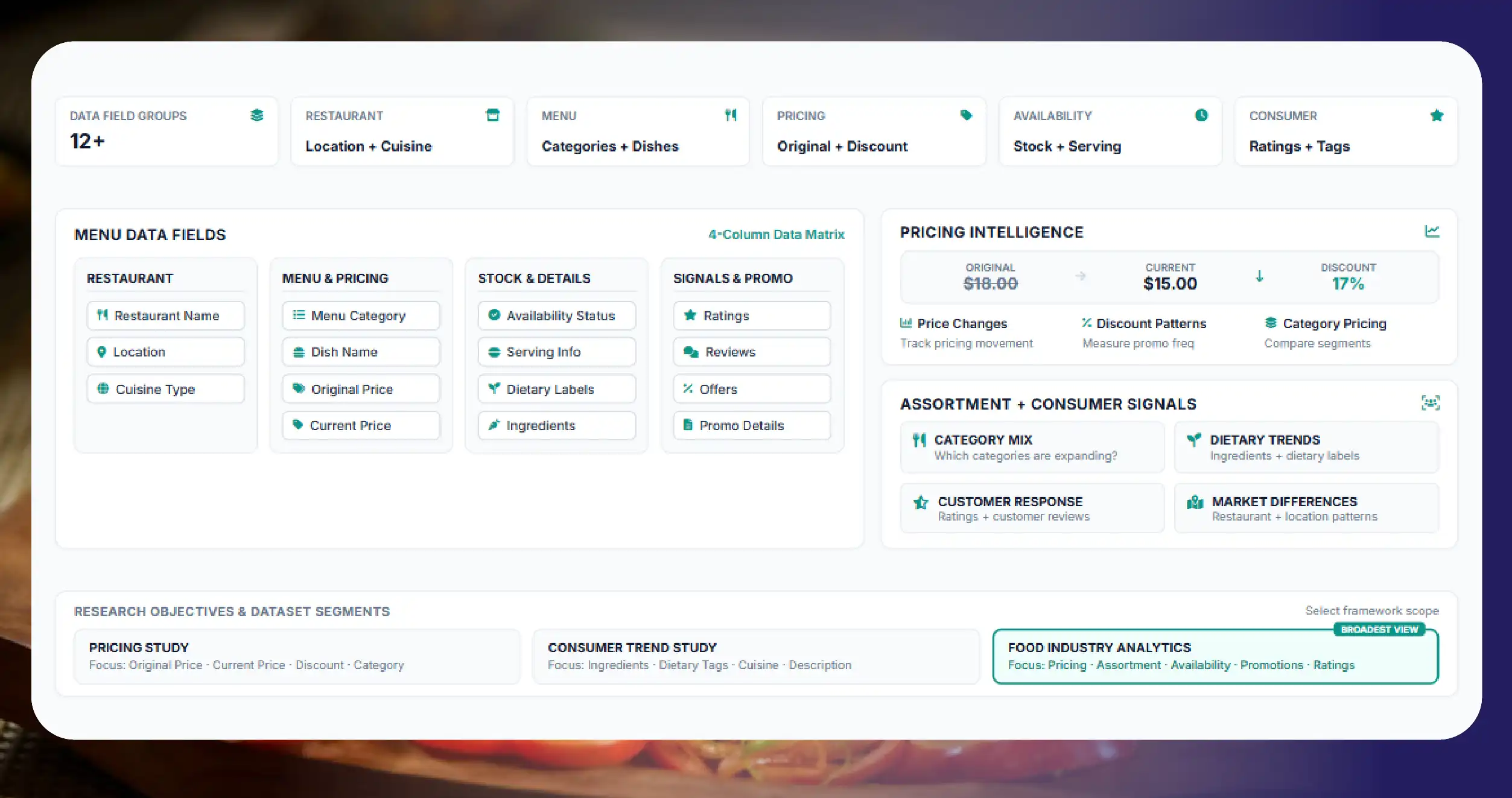Select the Serving Info field chip
This screenshot has width=1512, height=798.
557,352
